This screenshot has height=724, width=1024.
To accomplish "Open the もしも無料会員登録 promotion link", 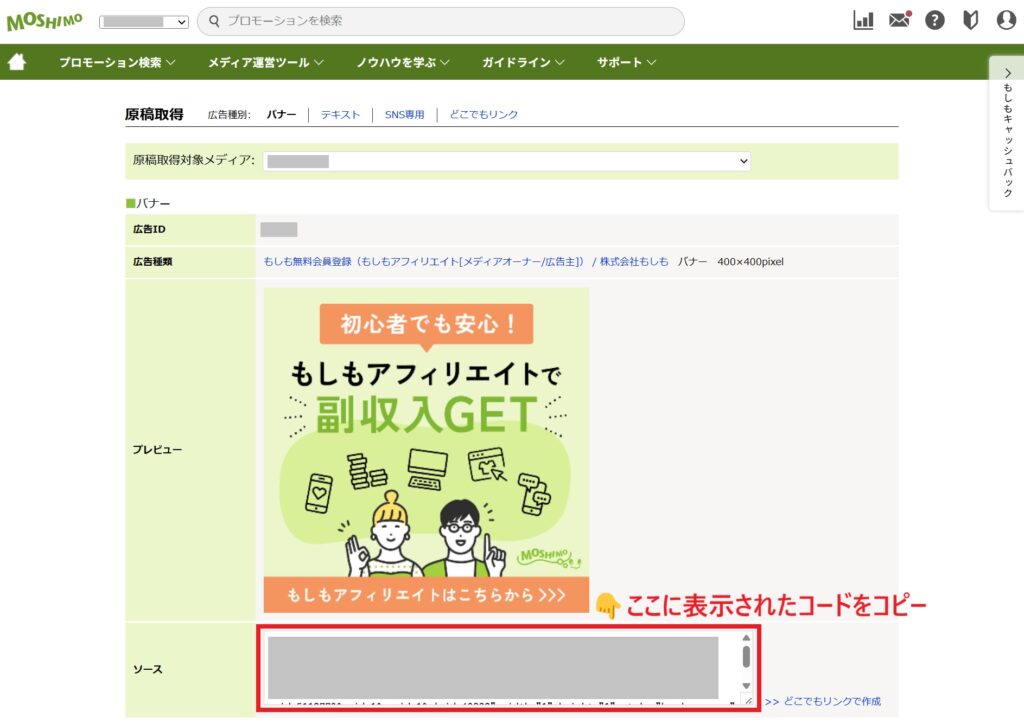I will pyautogui.click(x=423, y=261).
